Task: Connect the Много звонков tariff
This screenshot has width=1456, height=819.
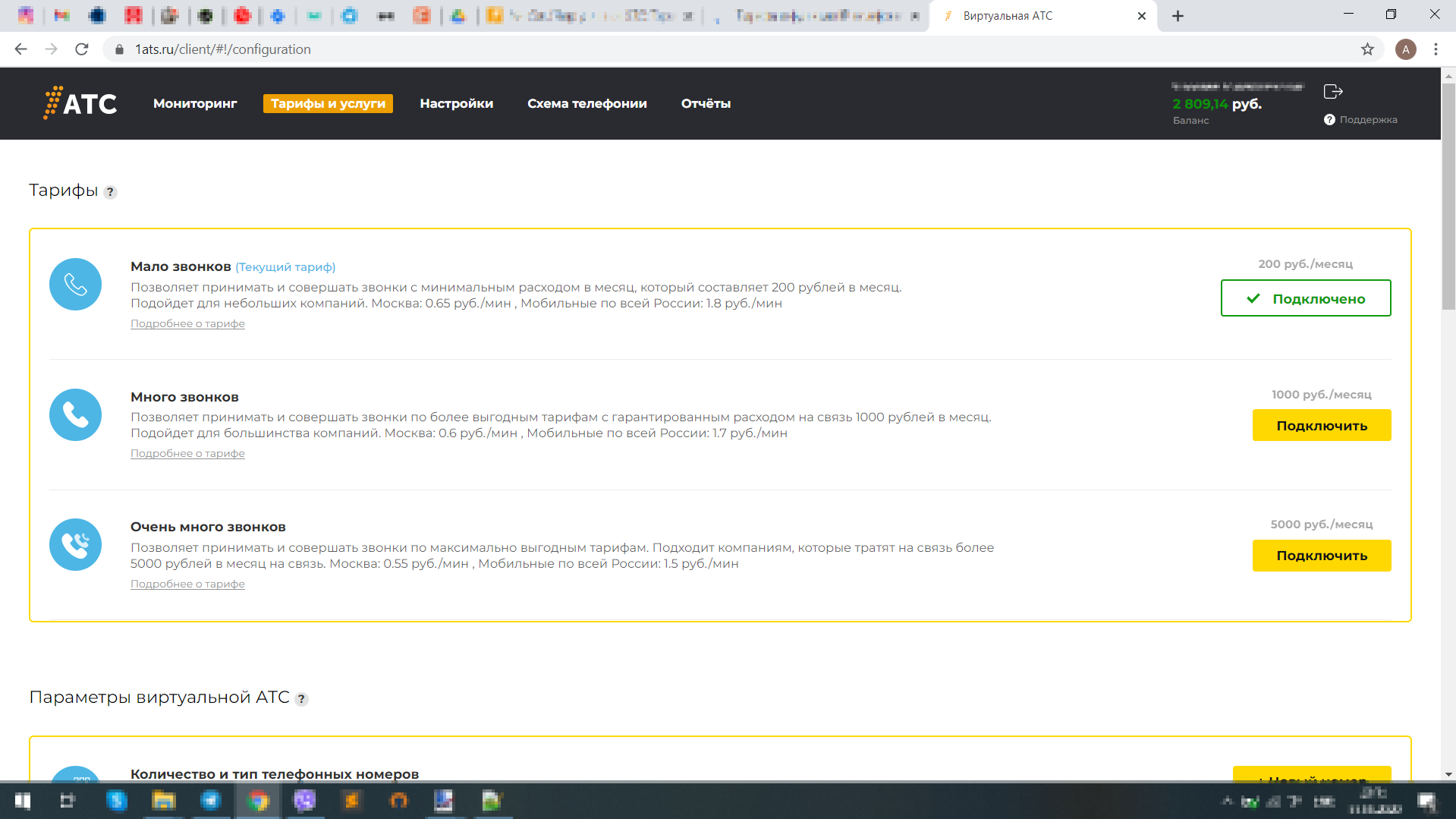Action: click(x=1321, y=426)
